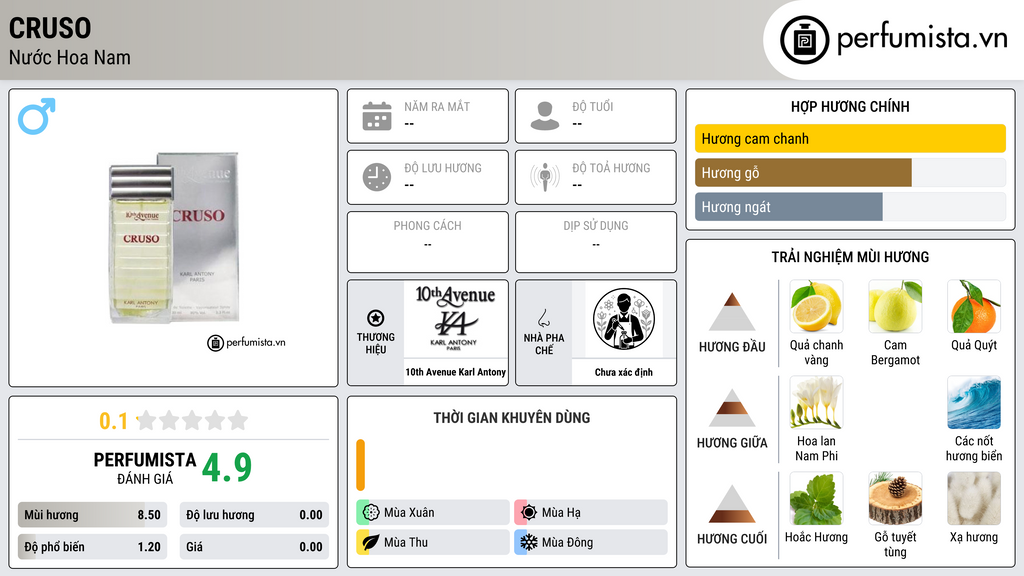Click the Hợp Hương Chính heading
Screen dimensions: 1024x576
[850, 106]
